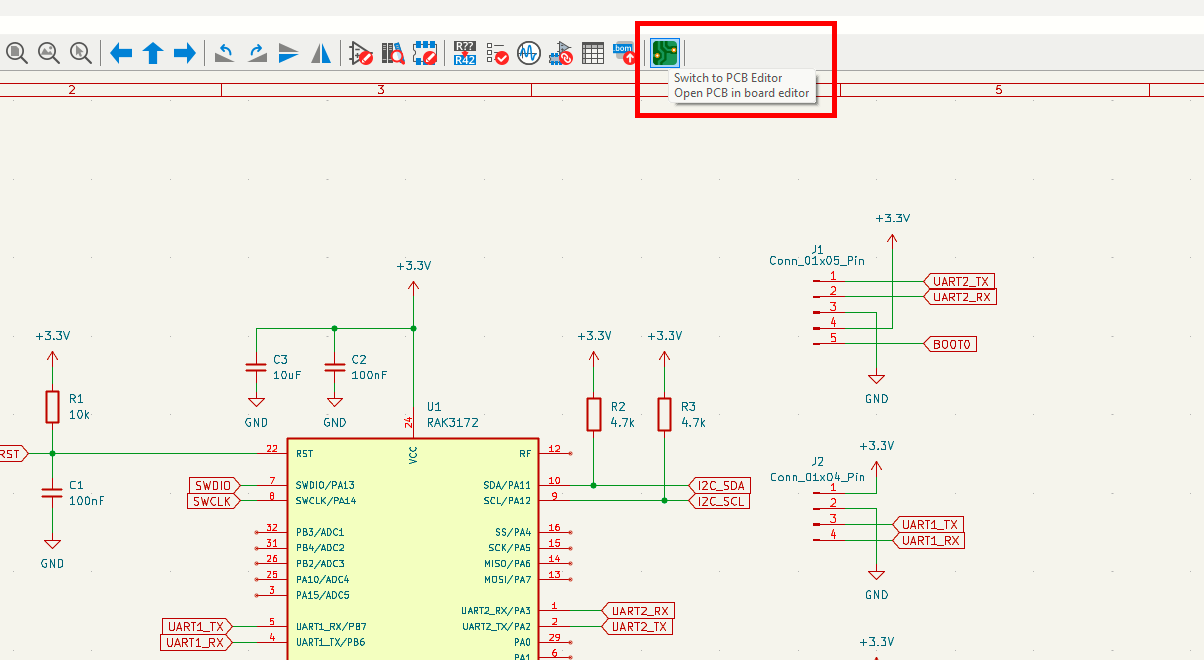Click UART1_TX label left of U1 pin 5
1204x660 pixels.
click(197, 627)
